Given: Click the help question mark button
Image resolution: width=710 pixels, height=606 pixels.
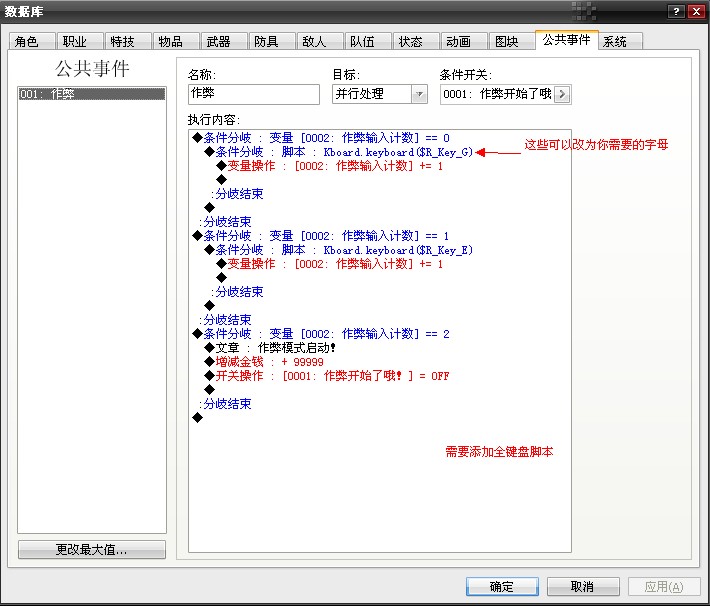Looking at the screenshot, I should 676,11.
